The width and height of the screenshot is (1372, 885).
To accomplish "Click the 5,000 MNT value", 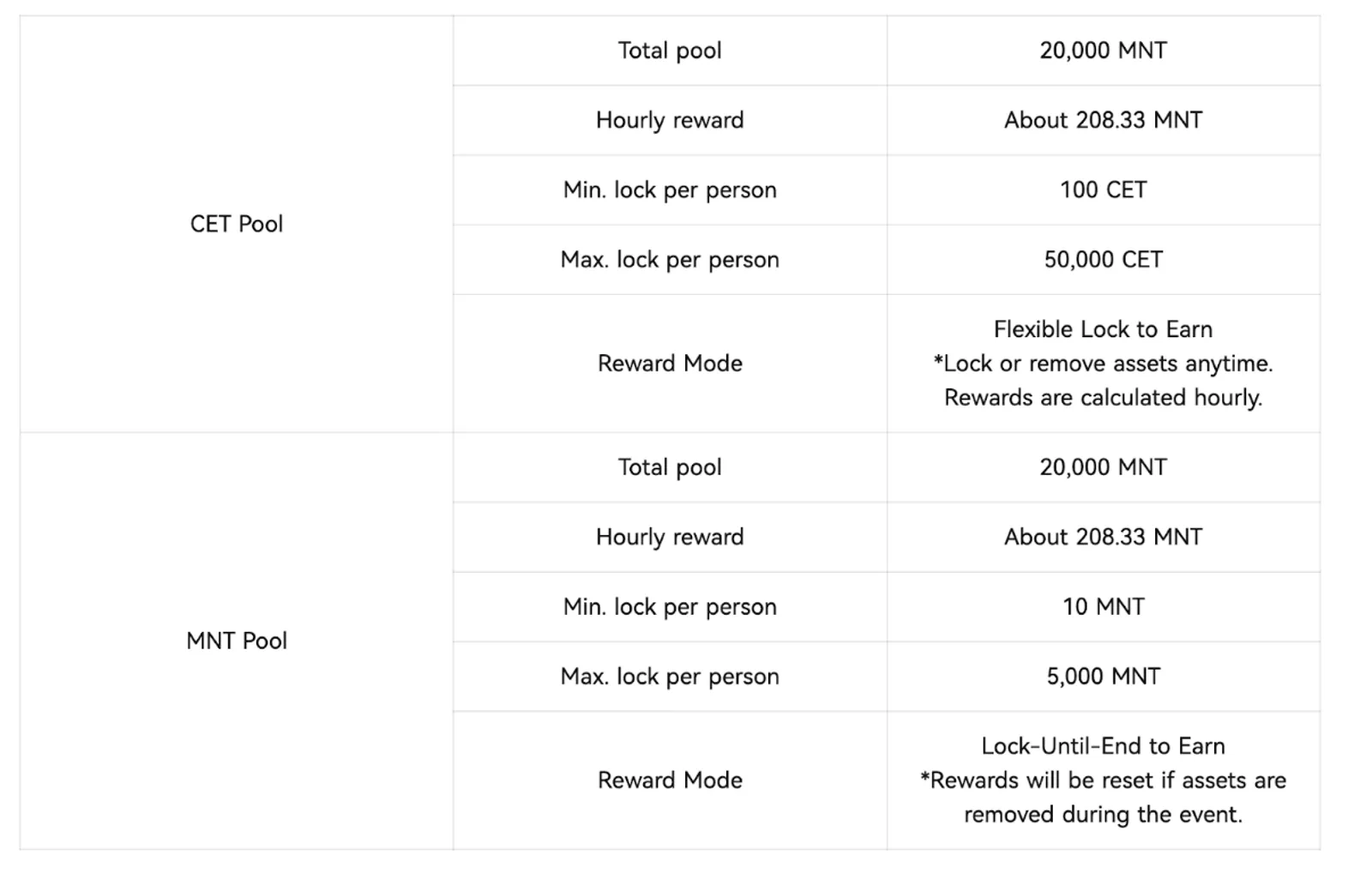I will [1104, 676].
